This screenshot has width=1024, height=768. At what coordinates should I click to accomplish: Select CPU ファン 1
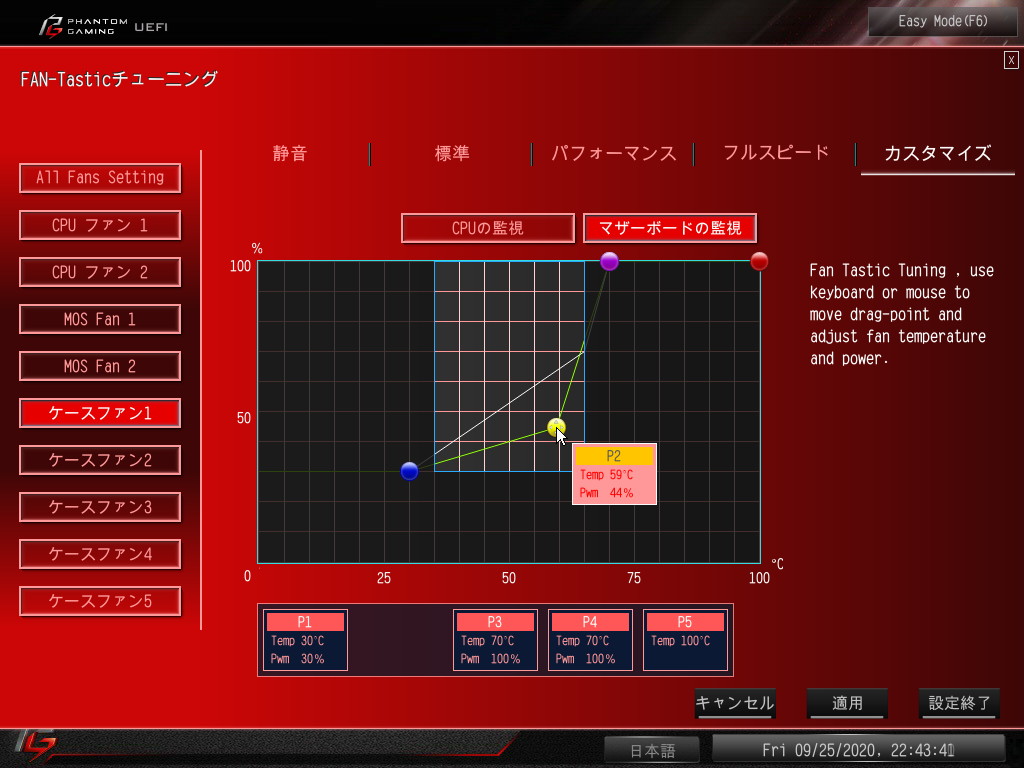pyautogui.click(x=100, y=225)
